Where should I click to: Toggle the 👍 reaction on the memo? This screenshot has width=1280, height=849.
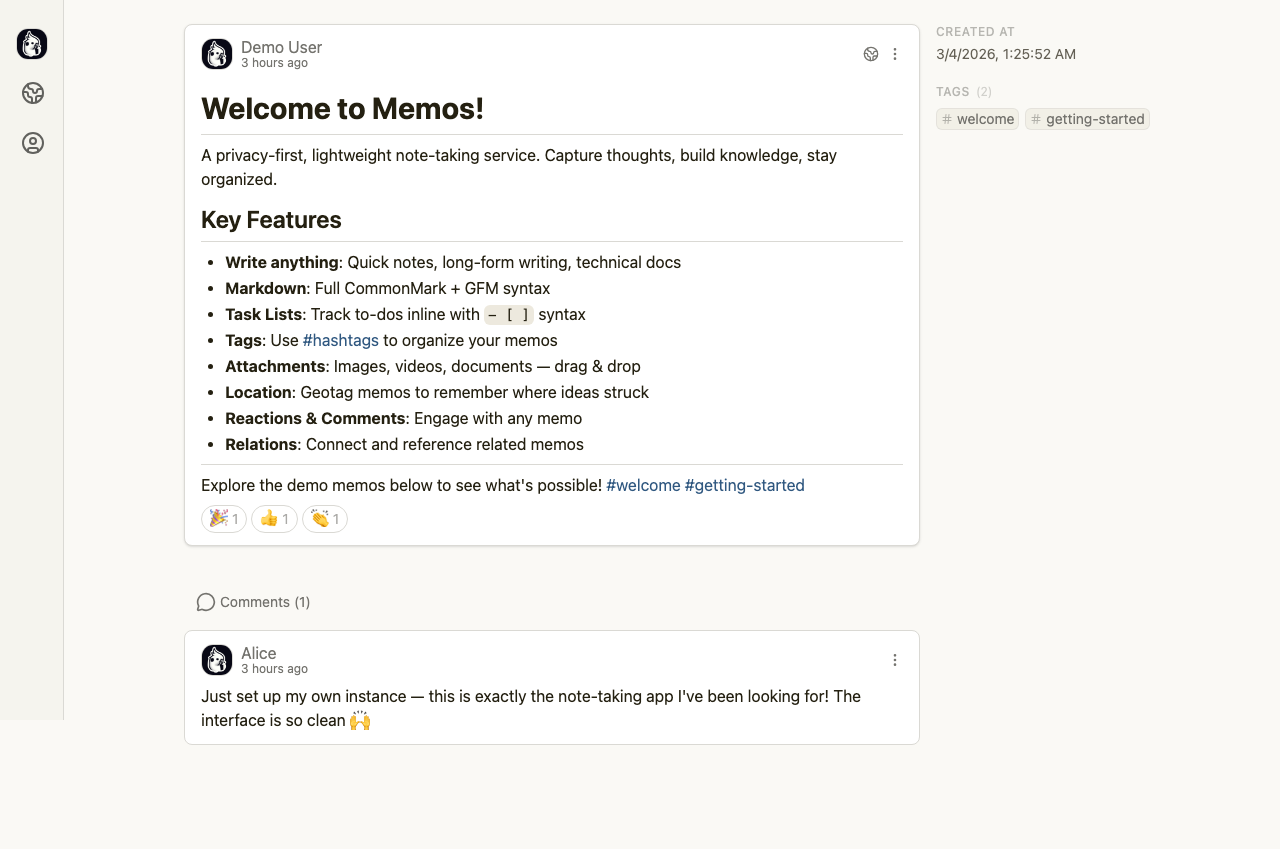tap(274, 519)
